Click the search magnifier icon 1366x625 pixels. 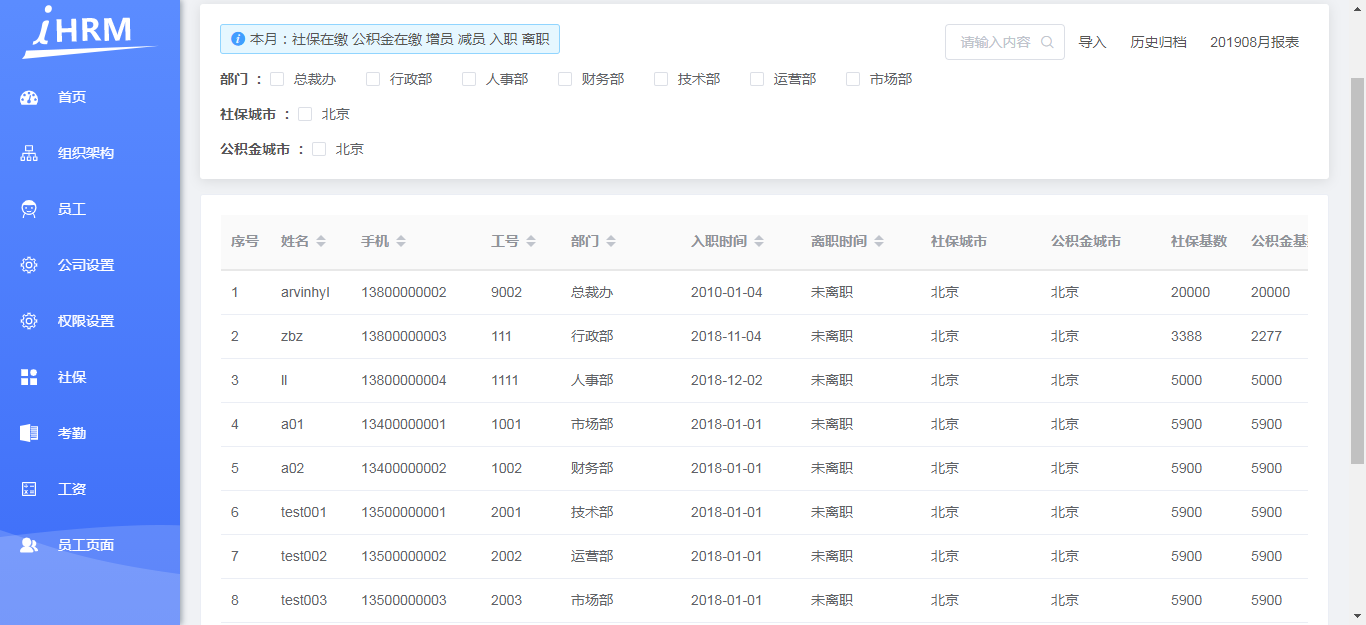[x=1047, y=42]
